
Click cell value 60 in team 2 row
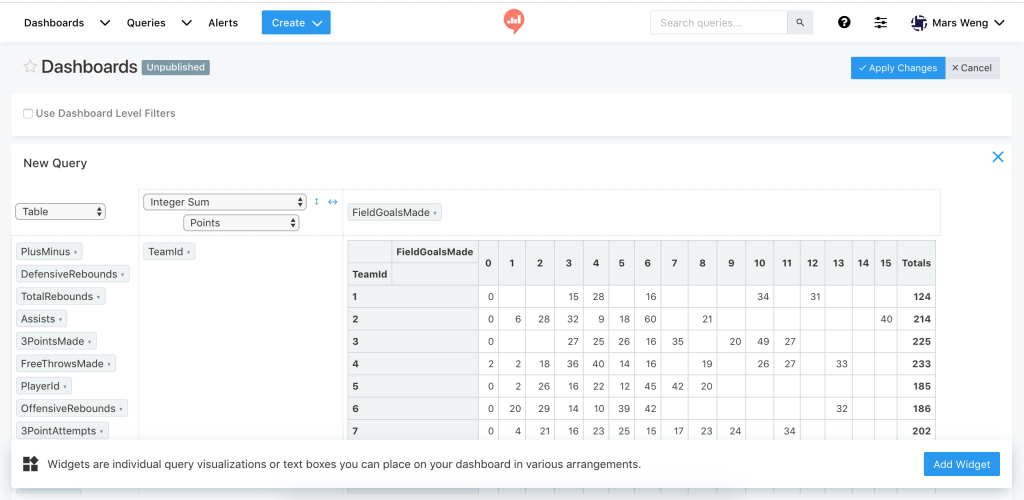tap(650, 319)
